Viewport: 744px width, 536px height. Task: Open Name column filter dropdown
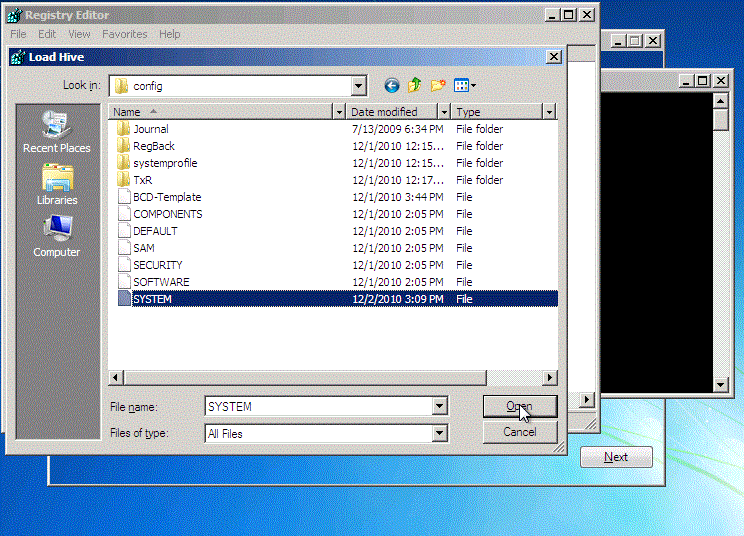coord(339,112)
